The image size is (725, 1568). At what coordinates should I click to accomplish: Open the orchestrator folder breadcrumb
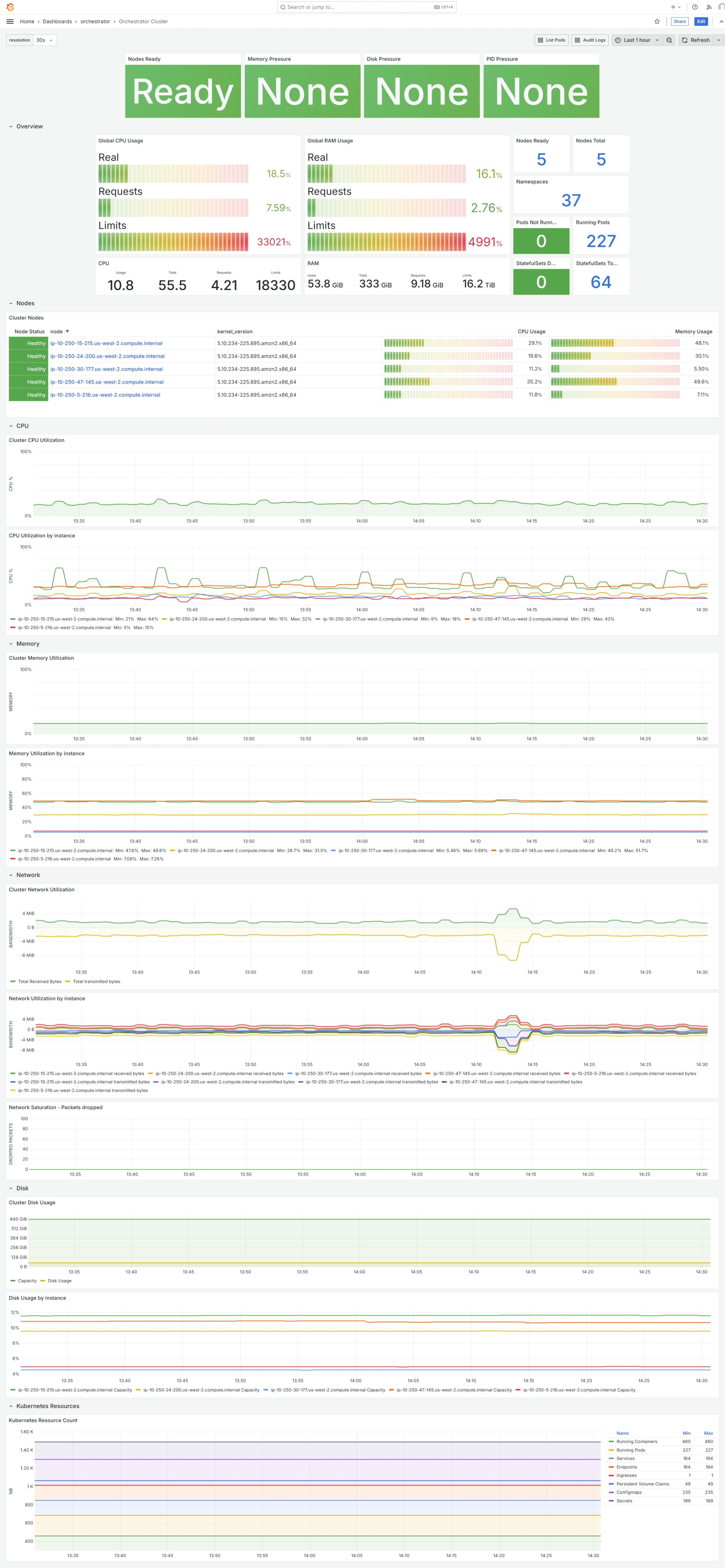click(x=95, y=21)
